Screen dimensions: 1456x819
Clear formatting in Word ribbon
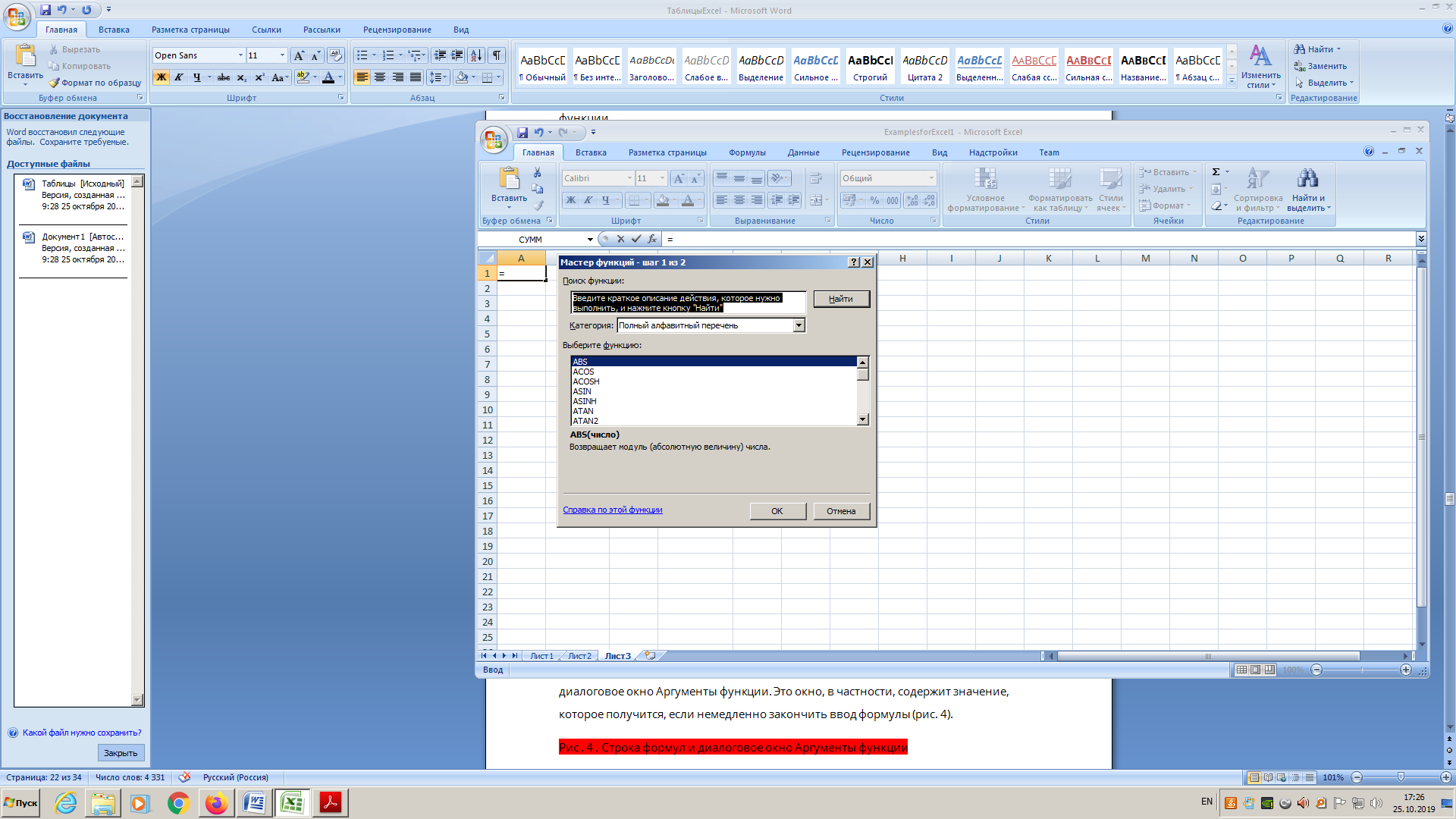point(336,55)
